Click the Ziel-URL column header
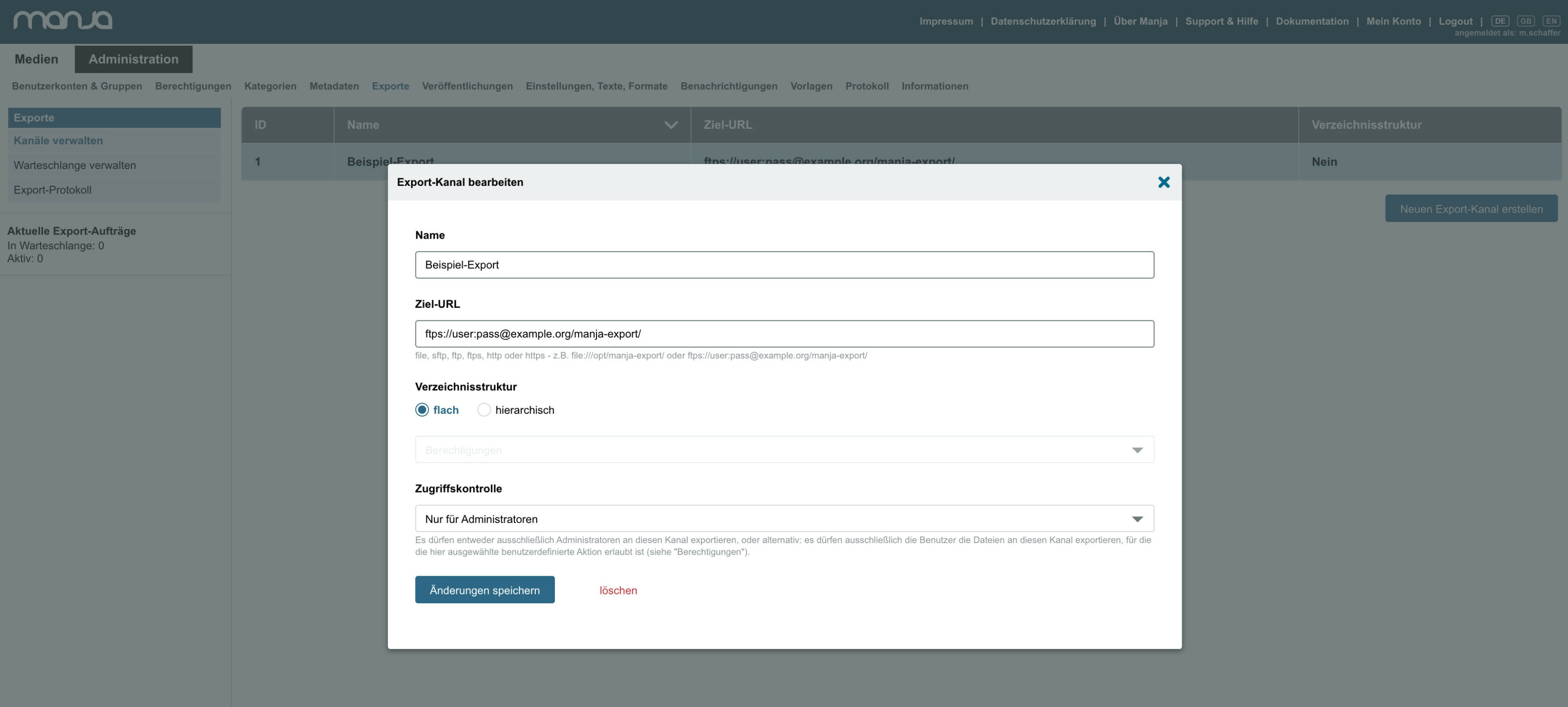Viewport: 1568px width, 707px height. [x=994, y=125]
